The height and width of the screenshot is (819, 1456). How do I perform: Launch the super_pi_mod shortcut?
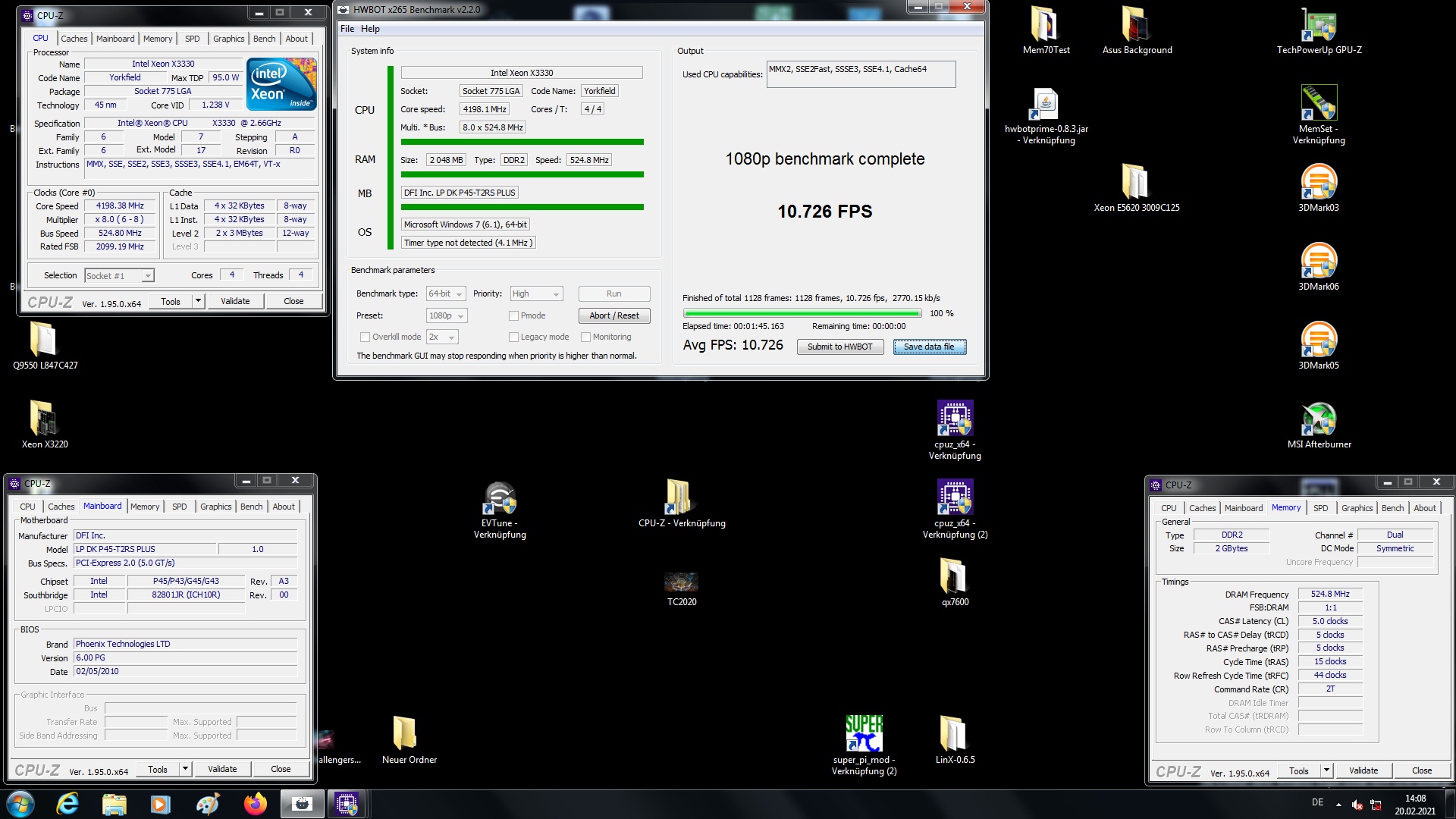point(864,745)
